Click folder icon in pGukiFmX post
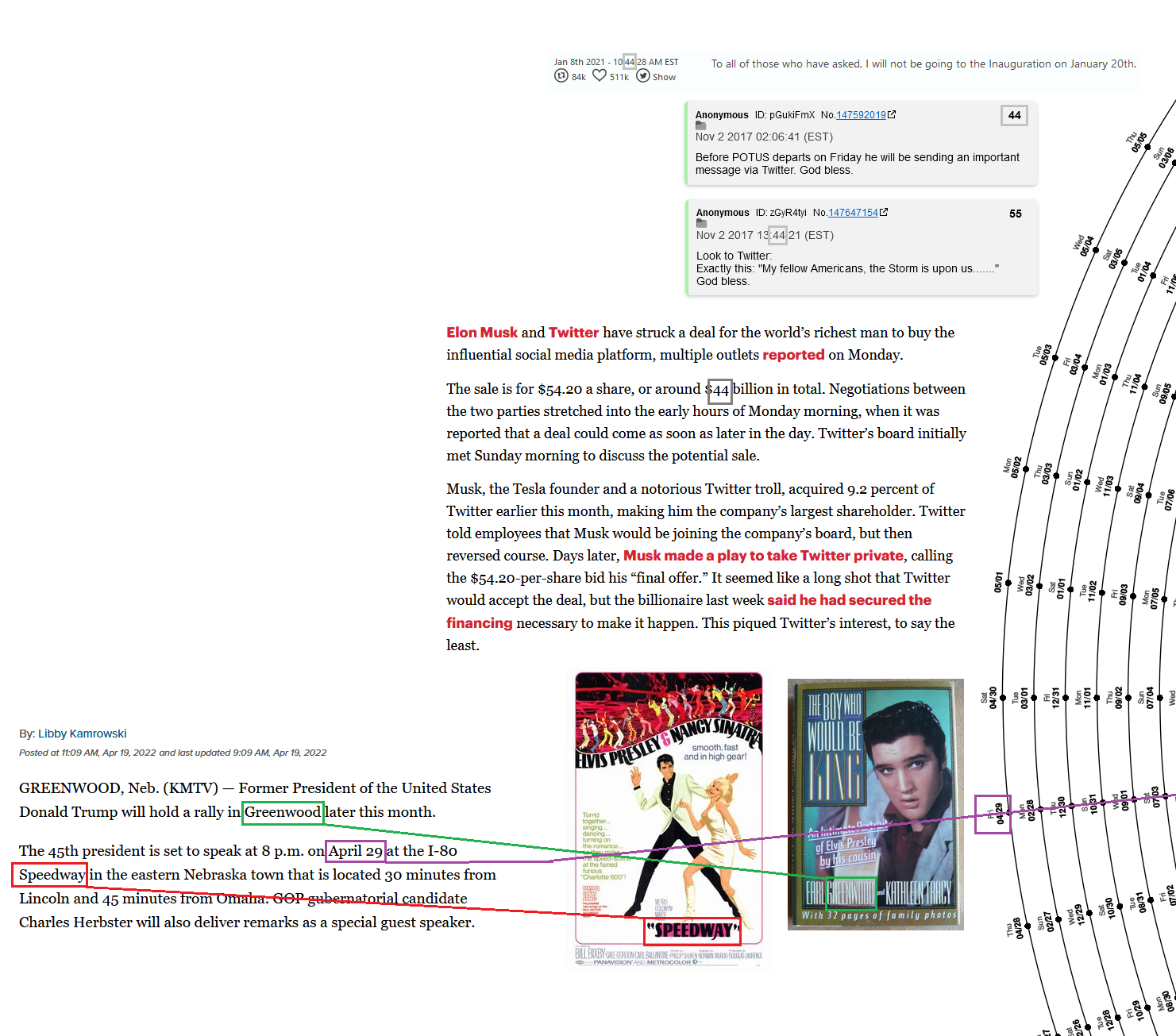Image resolution: width=1176 pixels, height=1036 pixels. click(700, 125)
